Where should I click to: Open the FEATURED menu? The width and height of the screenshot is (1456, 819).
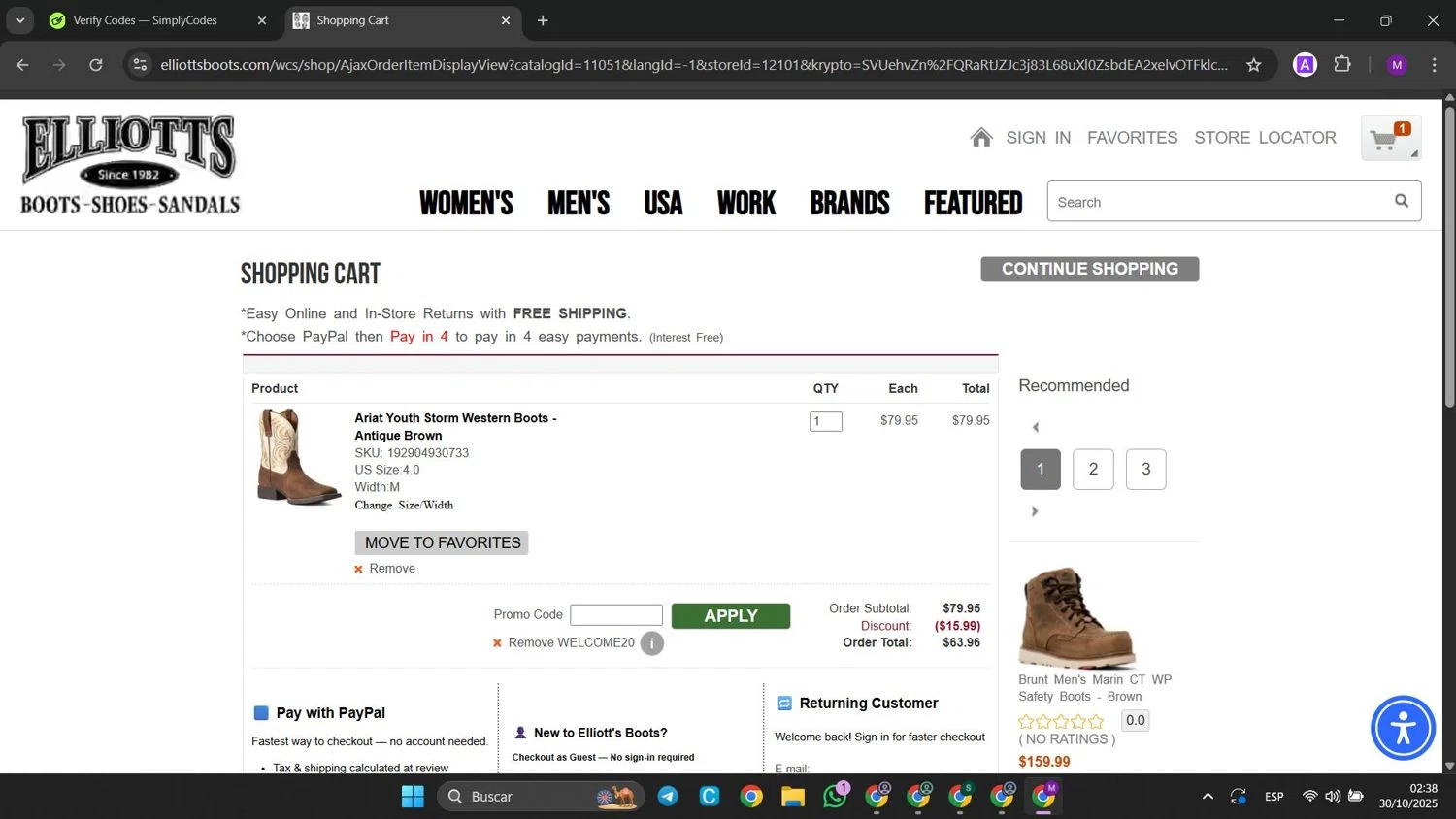click(974, 203)
